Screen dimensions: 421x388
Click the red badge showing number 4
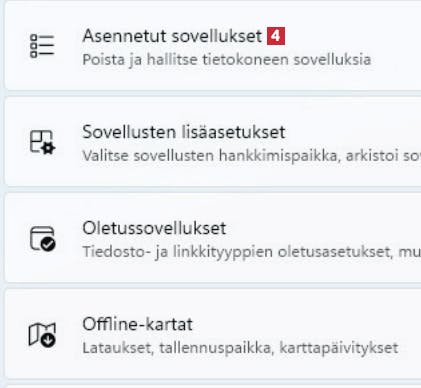pos(276,36)
